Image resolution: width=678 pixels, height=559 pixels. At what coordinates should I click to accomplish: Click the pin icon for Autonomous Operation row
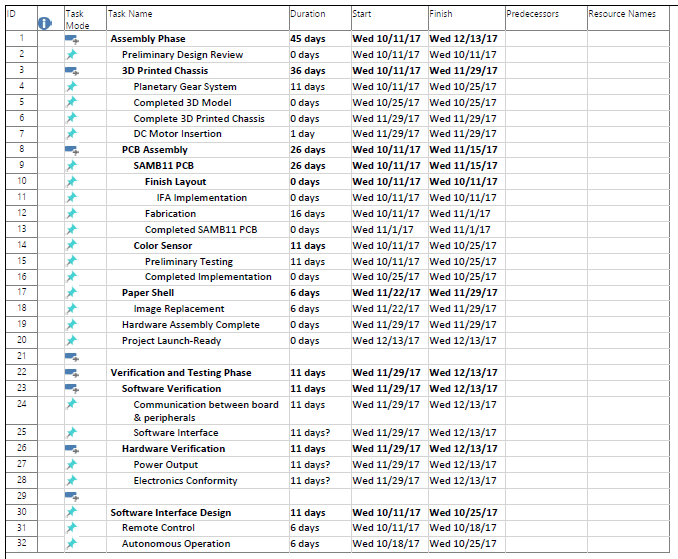click(72, 543)
